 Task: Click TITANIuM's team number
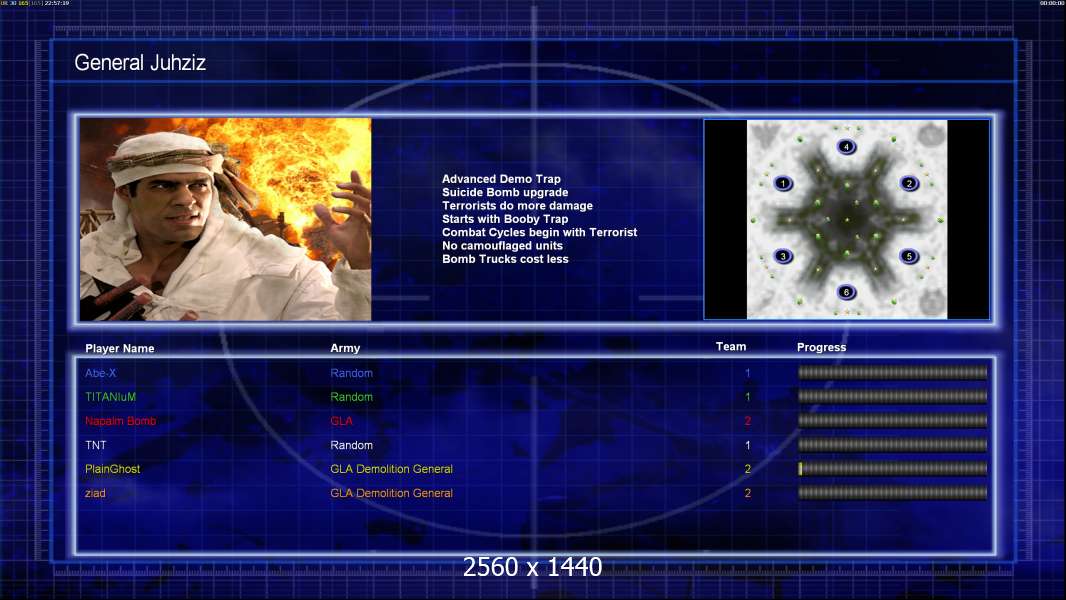click(747, 397)
